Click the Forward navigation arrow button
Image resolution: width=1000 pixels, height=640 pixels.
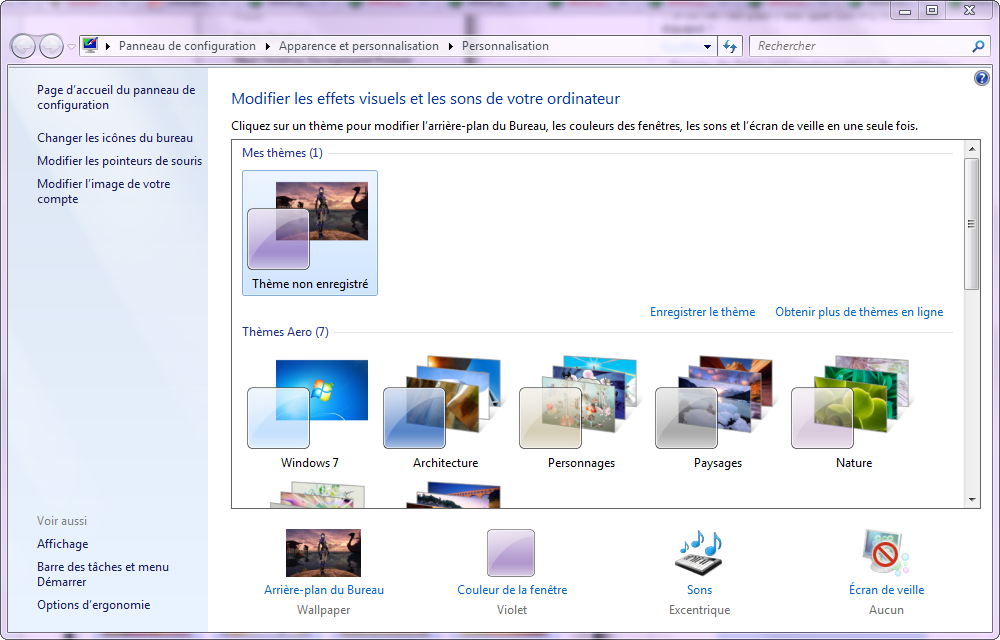[x=51, y=47]
